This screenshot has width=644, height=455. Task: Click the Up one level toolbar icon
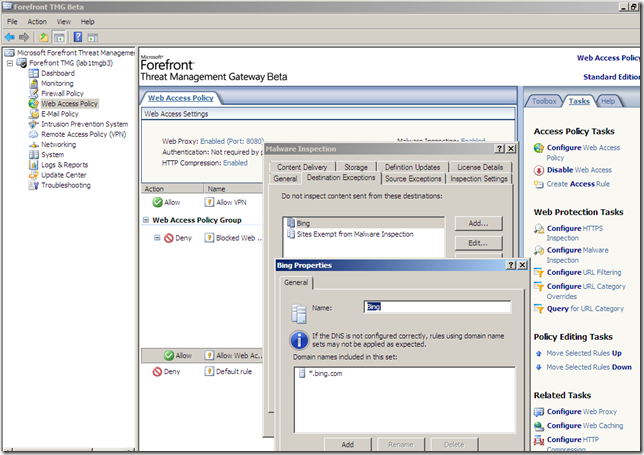click(x=44, y=37)
